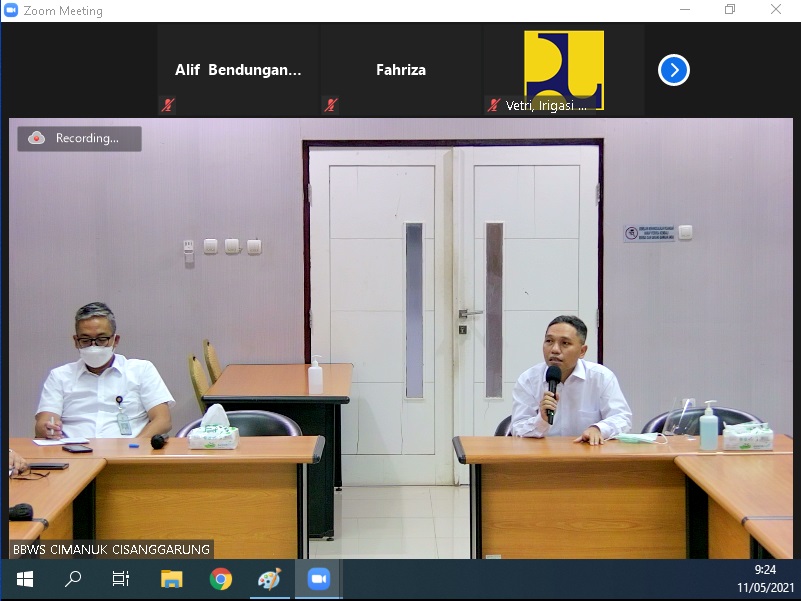
Task: Launch File Explorer from the taskbar
Action: point(171,579)
